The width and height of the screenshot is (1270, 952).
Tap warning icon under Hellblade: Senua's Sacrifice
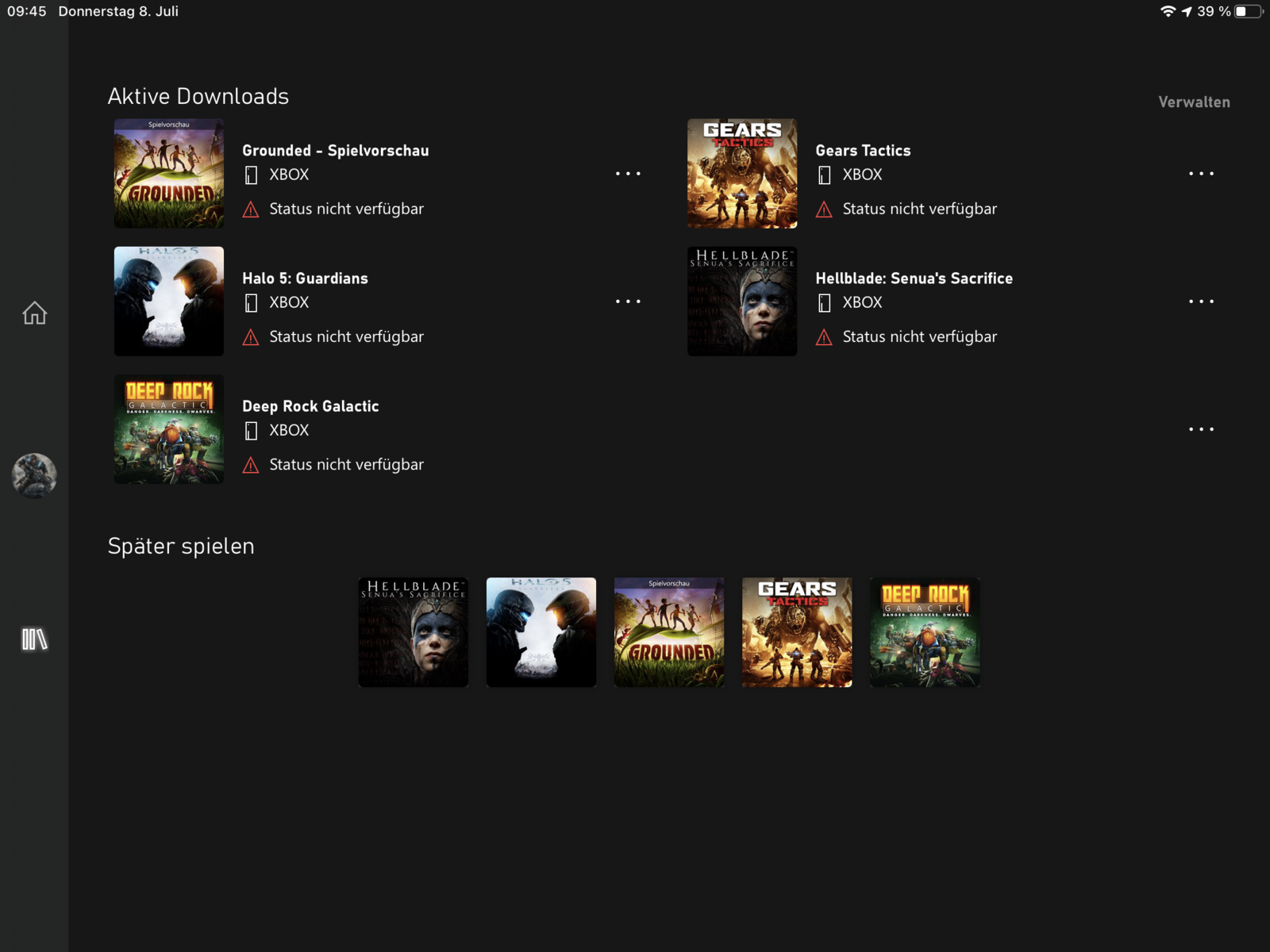824,337
